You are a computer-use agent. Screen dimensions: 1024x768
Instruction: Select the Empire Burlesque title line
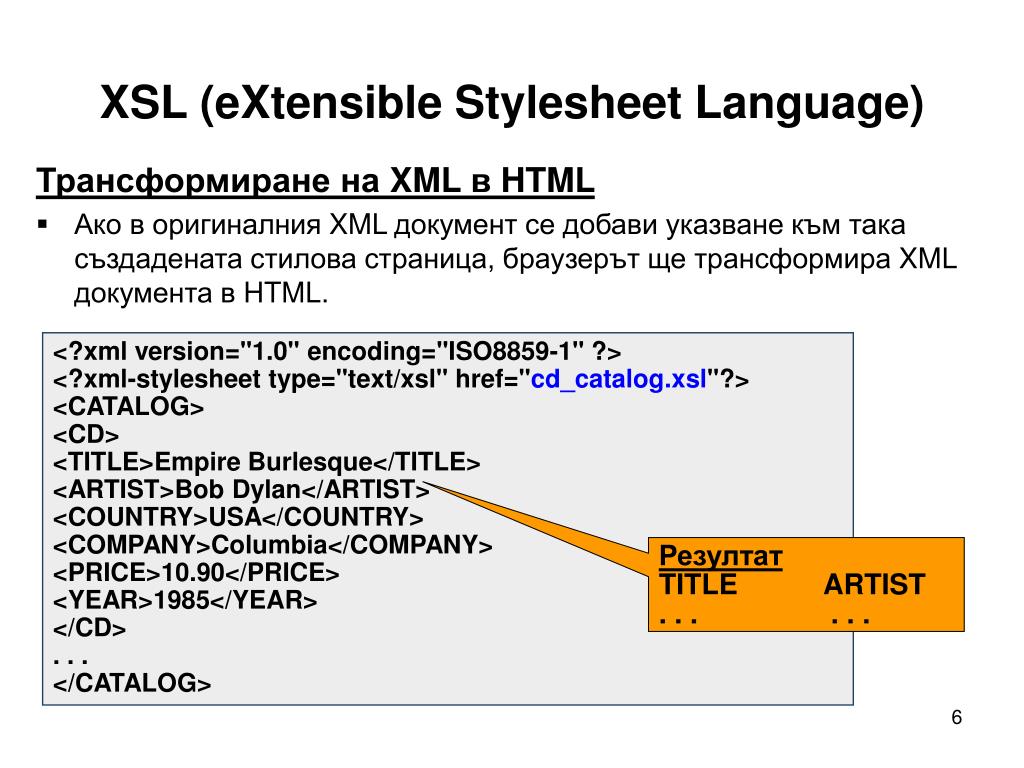point(266,463)
